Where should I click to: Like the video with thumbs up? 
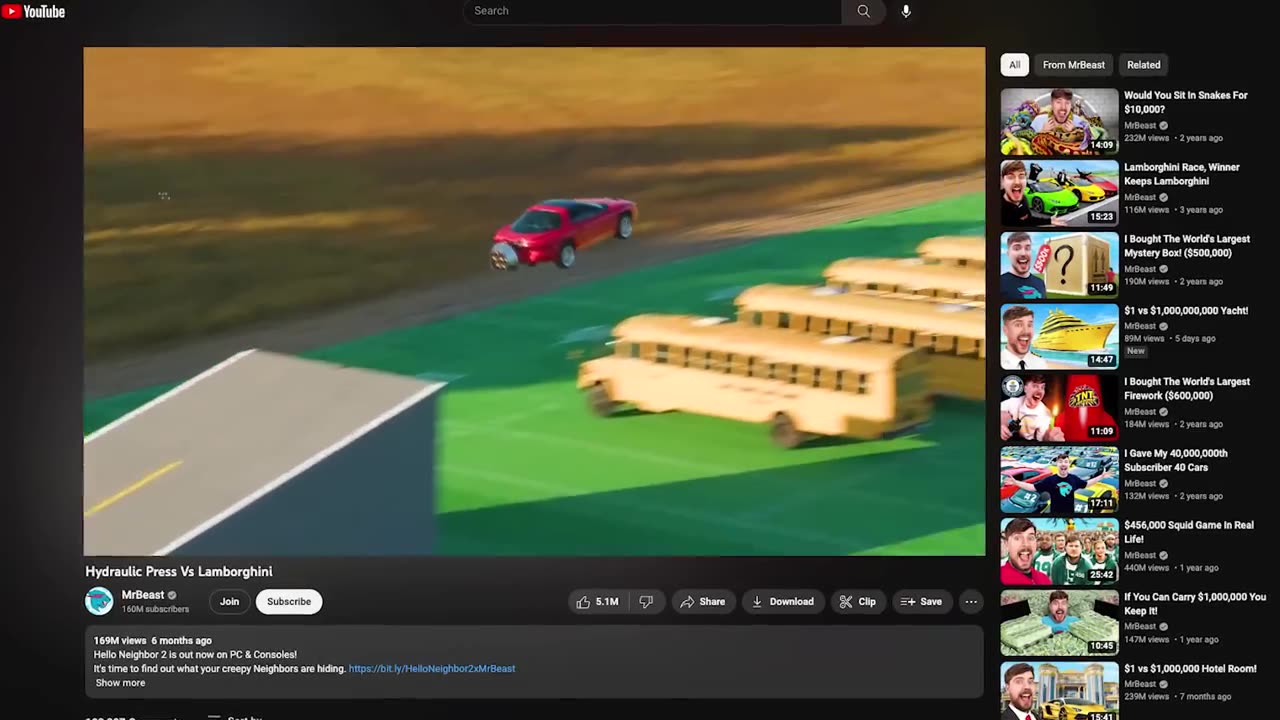597,602
